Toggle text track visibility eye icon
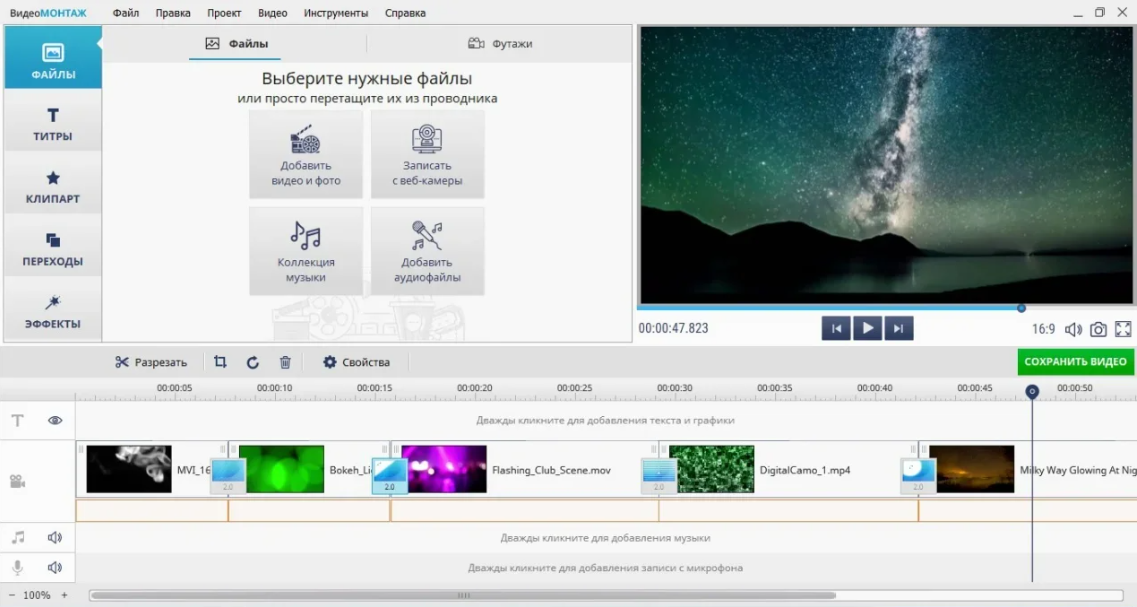The height and width of the screenshot is (607, 1137). coord(56,421)
